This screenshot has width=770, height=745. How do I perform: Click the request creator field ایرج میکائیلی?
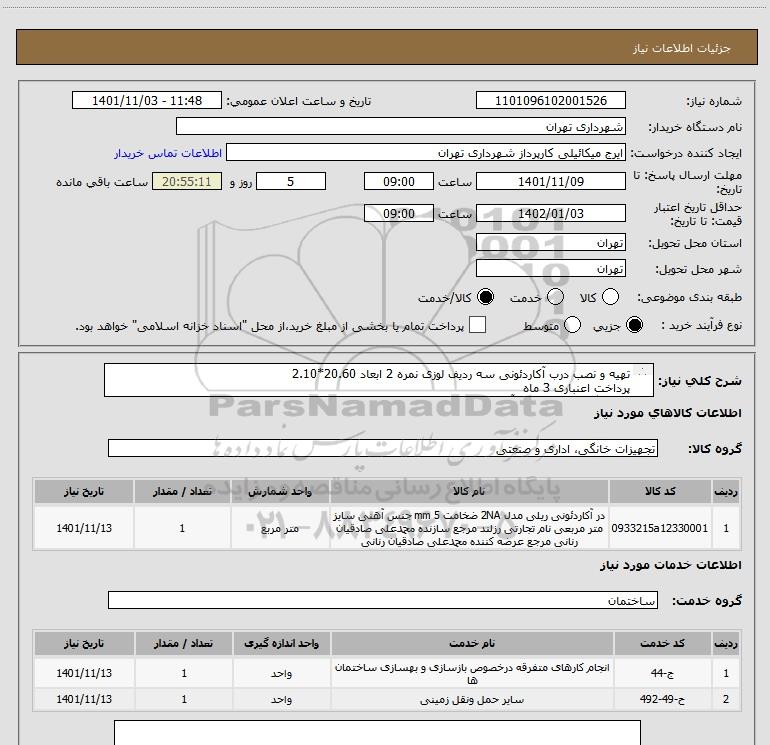click(x=426, y=153)
